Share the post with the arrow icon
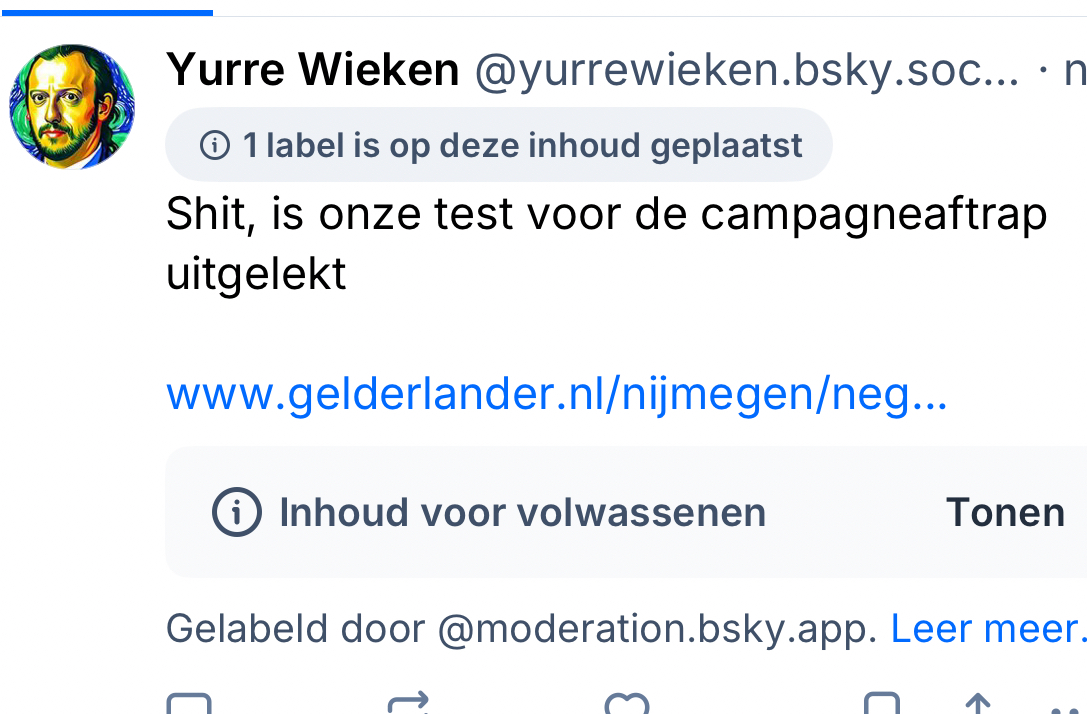1087x714 pixels. (978, 704)
